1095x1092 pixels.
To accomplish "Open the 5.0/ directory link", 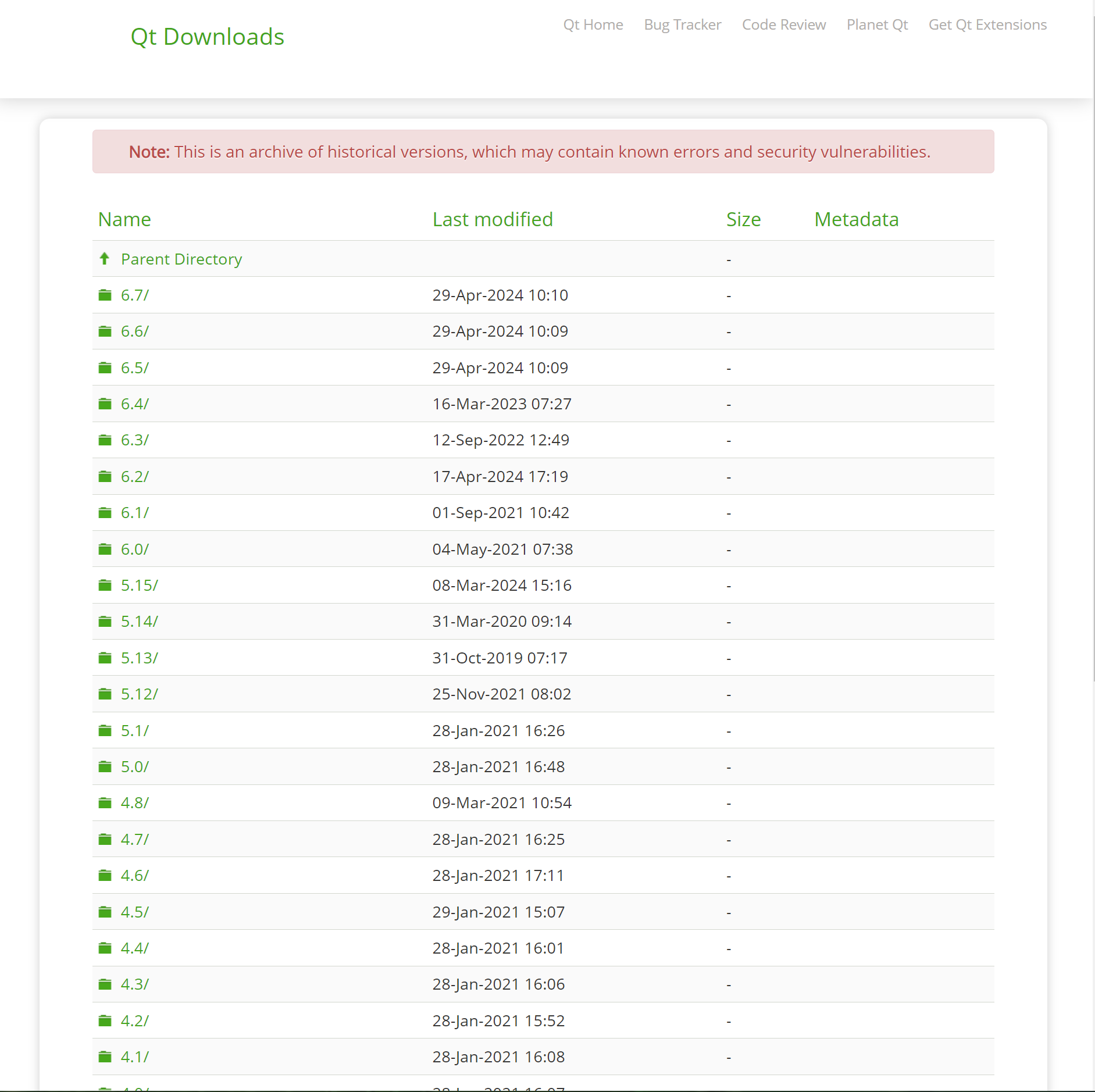I will coord(135,767).
